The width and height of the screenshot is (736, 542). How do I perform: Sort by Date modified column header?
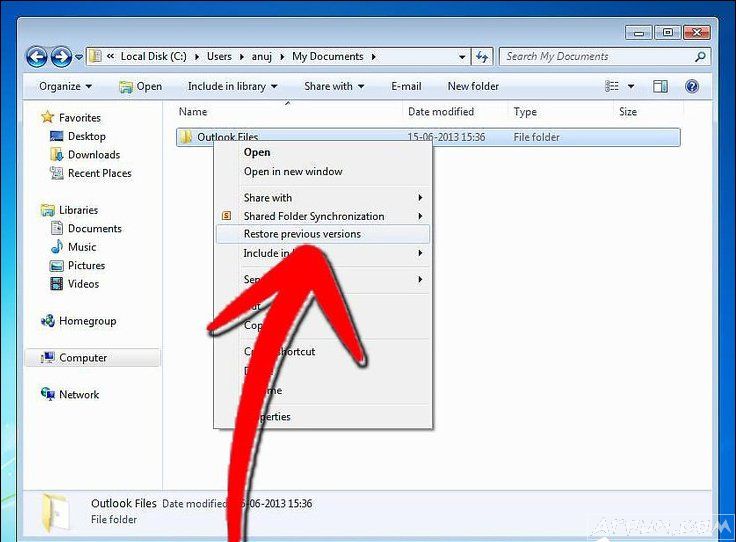(441, 112)
